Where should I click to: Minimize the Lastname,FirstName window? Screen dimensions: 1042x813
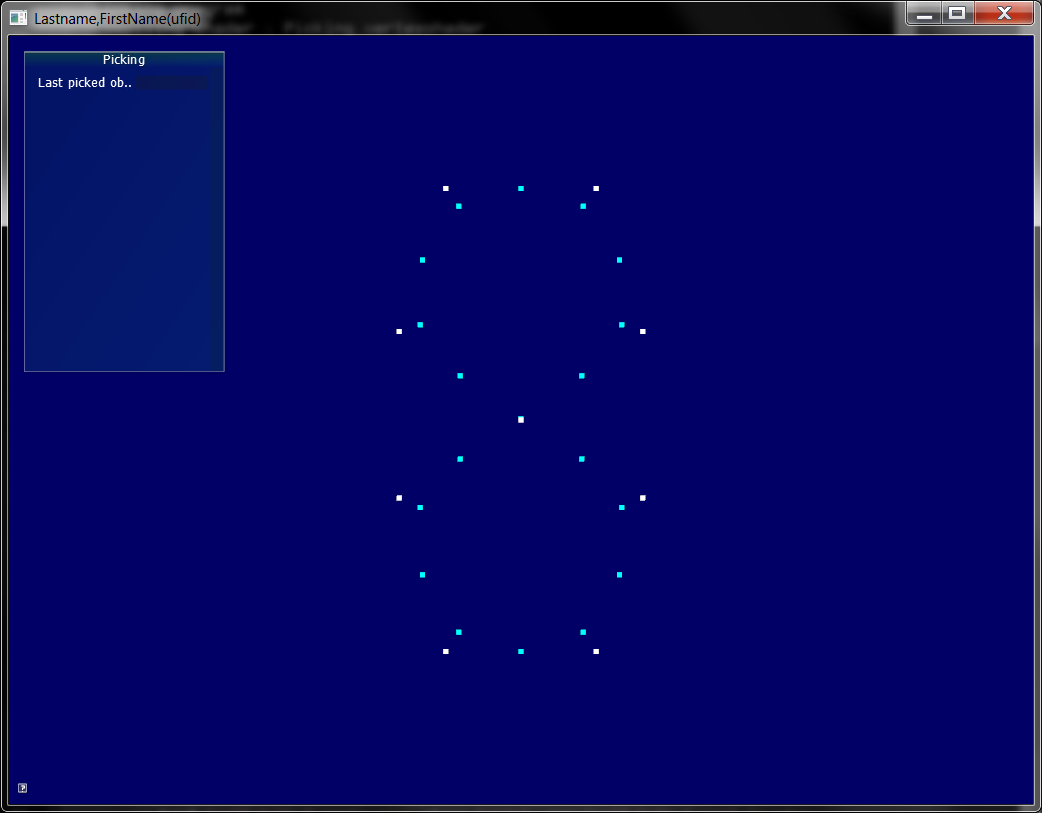(x=925, y=14)
